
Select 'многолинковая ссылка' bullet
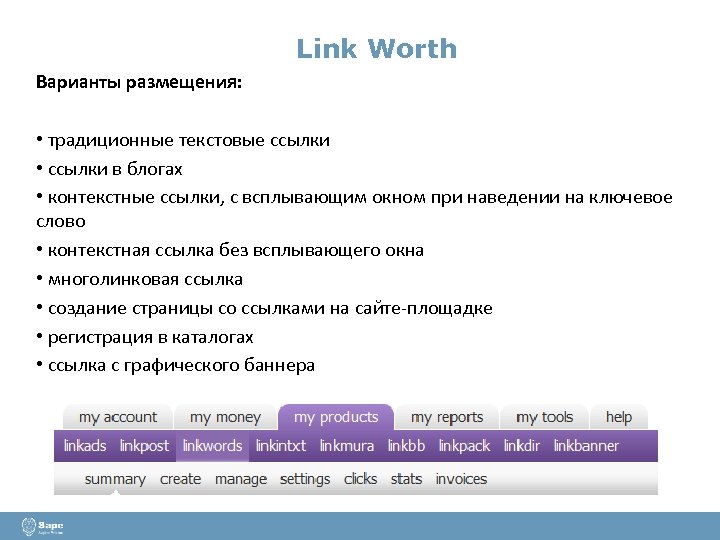(139, 279)
